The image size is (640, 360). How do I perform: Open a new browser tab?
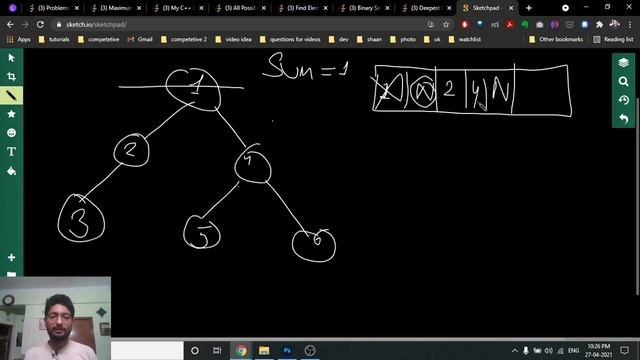pos(529,8)
